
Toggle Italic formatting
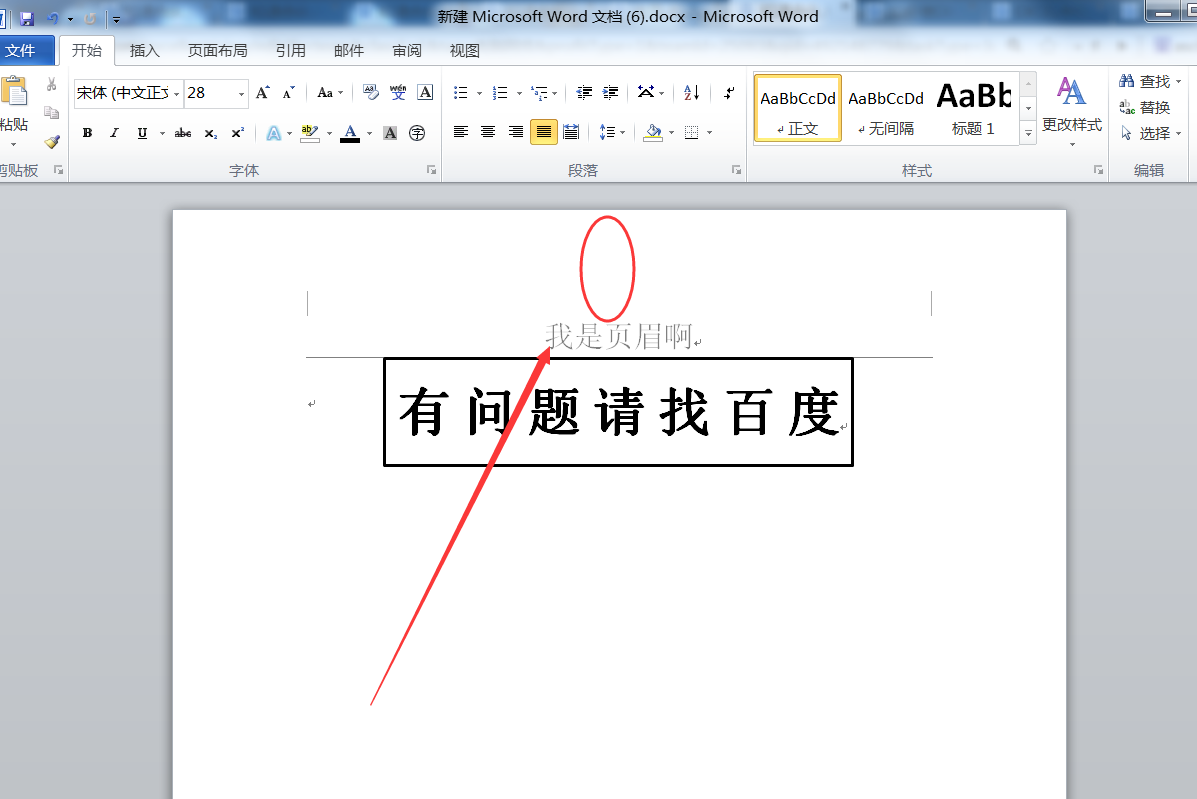115,134
